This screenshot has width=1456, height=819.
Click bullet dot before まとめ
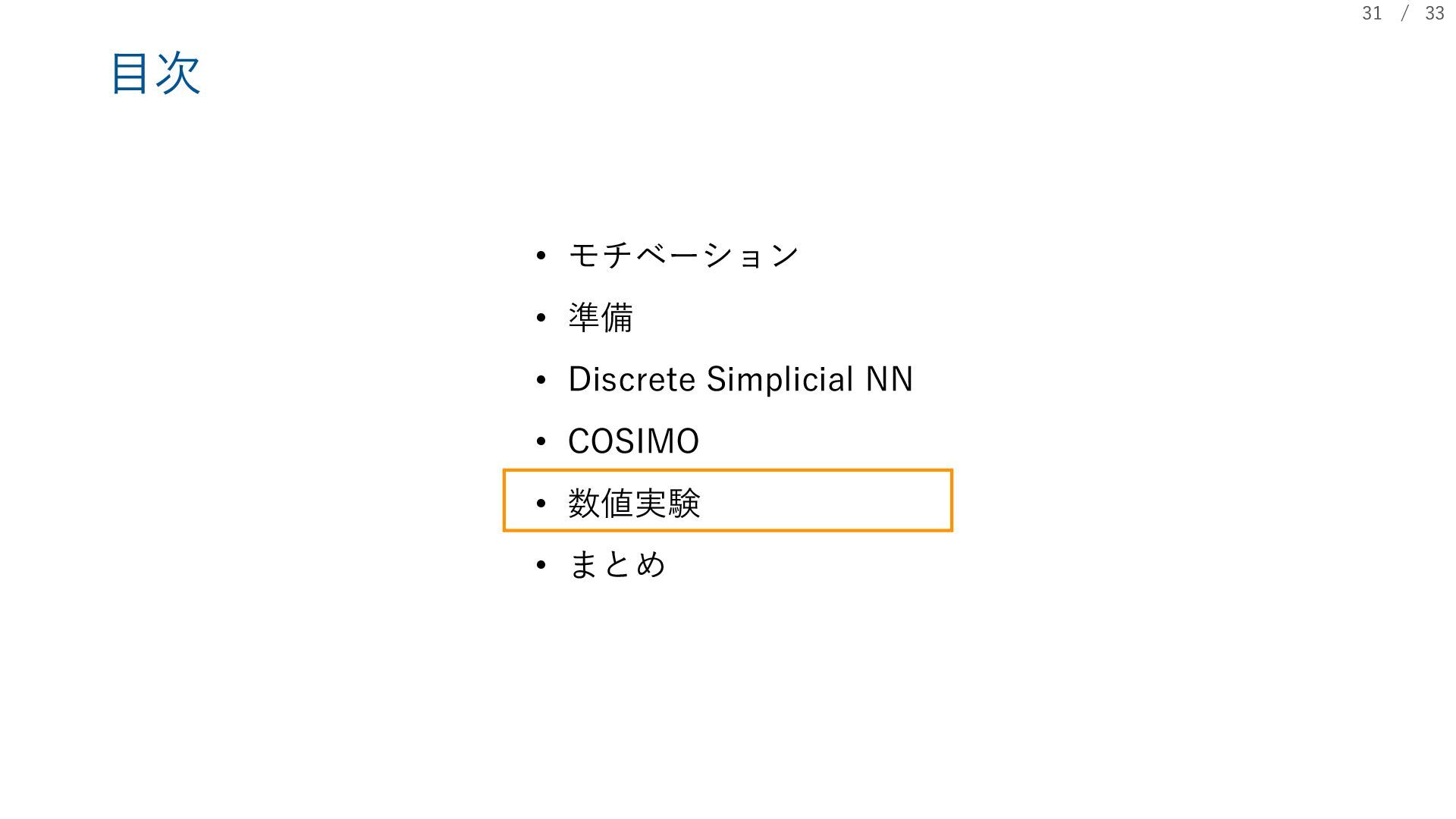[541, 566]
